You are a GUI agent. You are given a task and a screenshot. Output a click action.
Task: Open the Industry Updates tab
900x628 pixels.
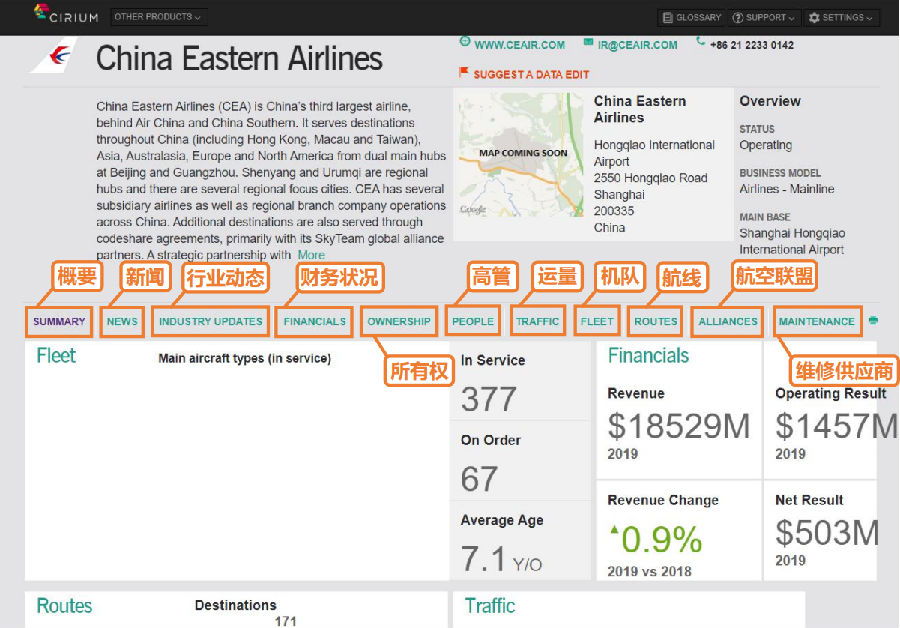point(211,321)
